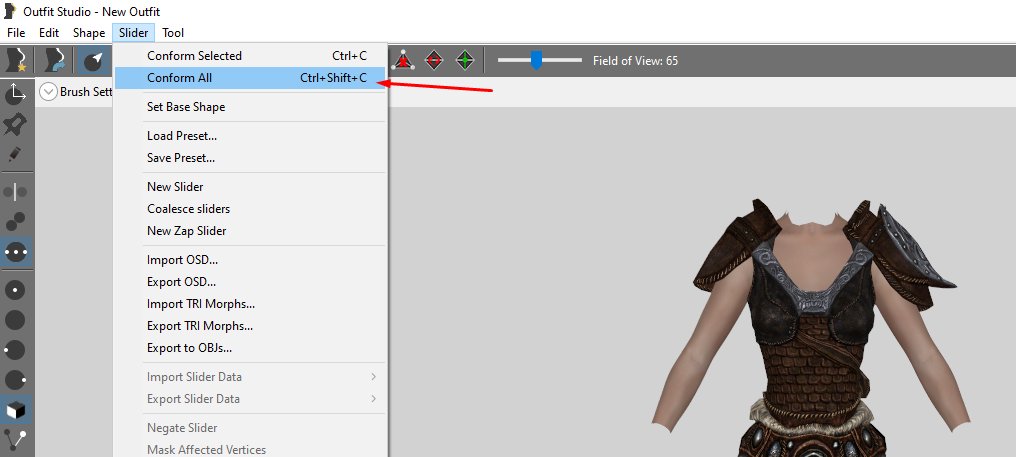Select the brush icon with dot on left

click(x=15, y=349)
